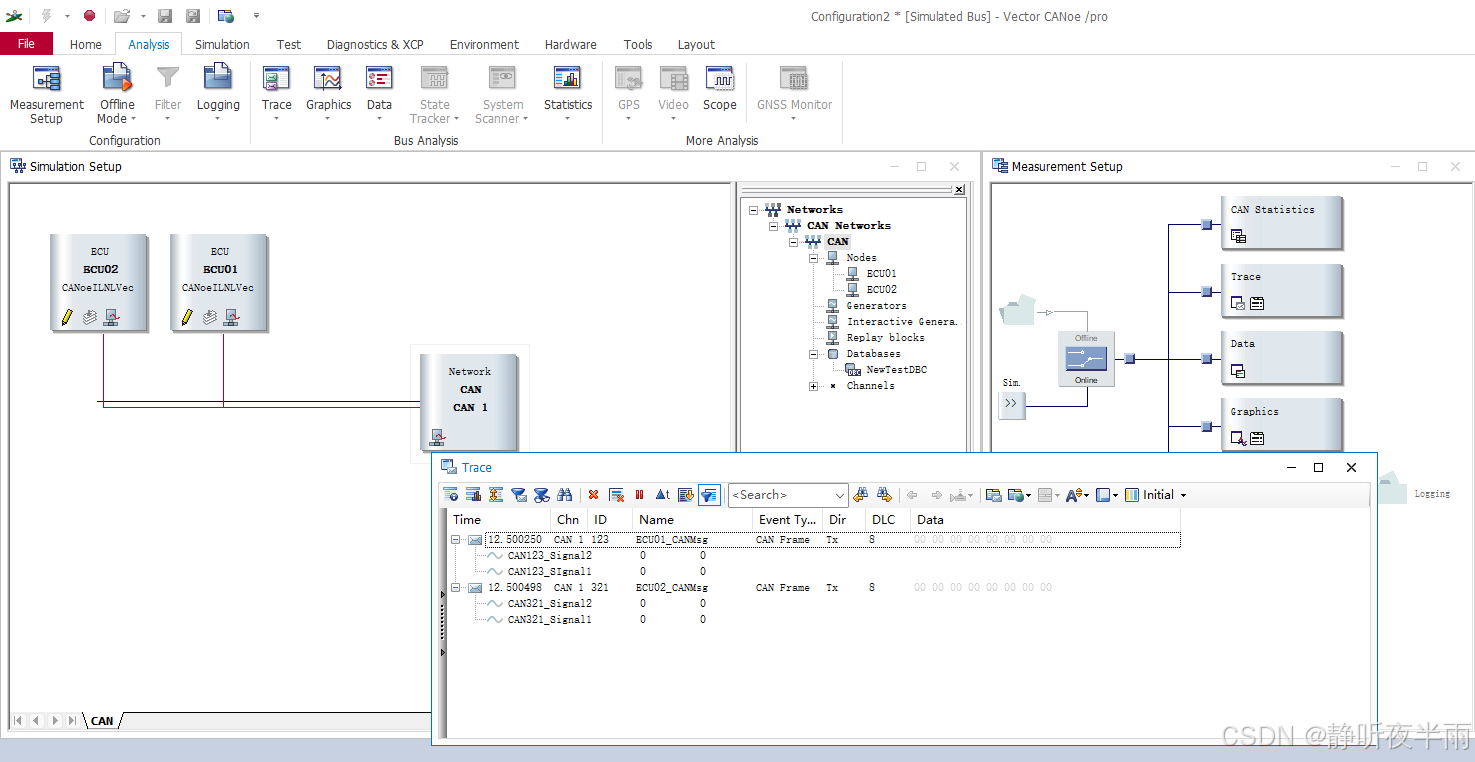Toggle the hotspot square before Trace block

[1206, 292]
